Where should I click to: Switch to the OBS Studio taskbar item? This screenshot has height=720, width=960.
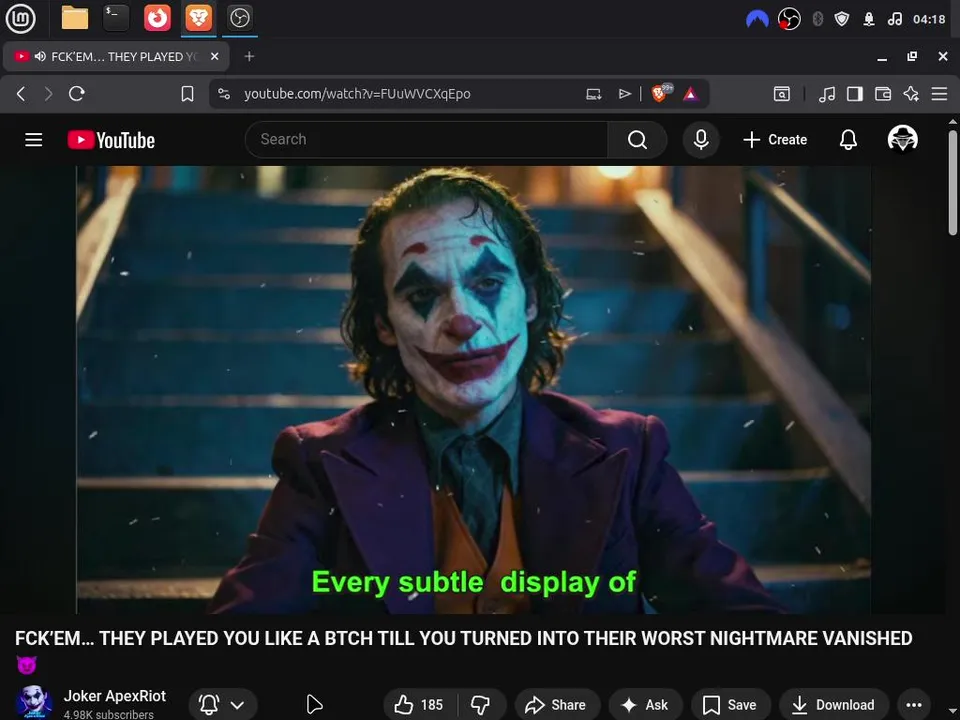[239, 18]
